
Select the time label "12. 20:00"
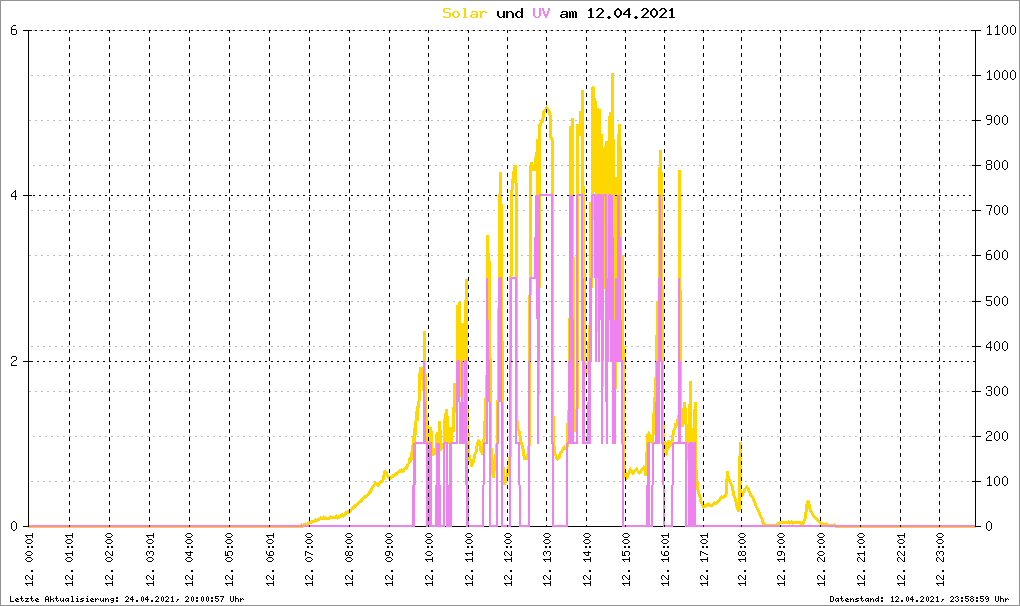pyautogui.click(x=821, y=559)
